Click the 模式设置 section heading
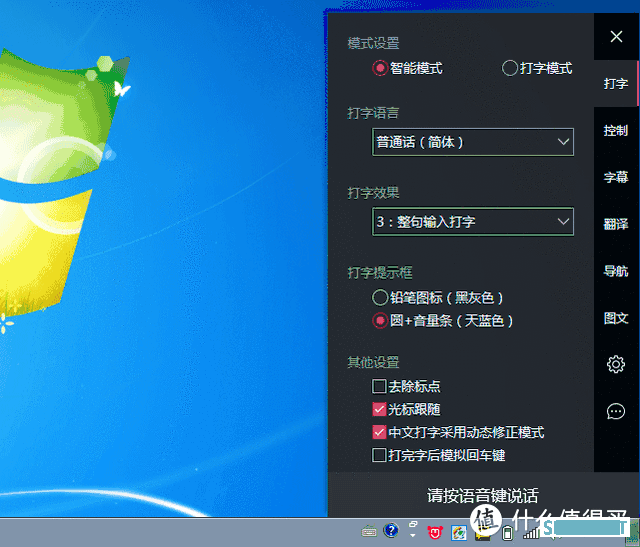 (x=373, y=43)
